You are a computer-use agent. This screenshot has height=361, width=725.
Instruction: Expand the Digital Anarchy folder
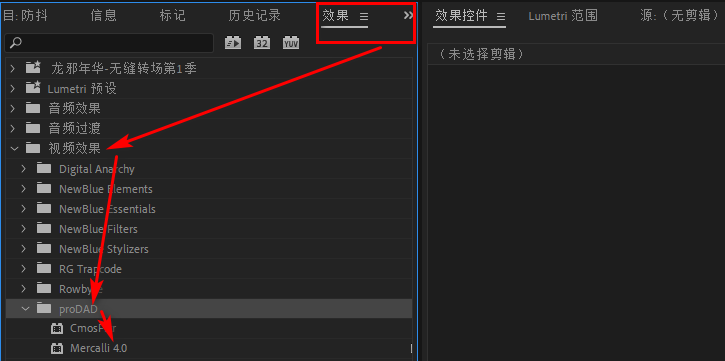pos(24,169)
